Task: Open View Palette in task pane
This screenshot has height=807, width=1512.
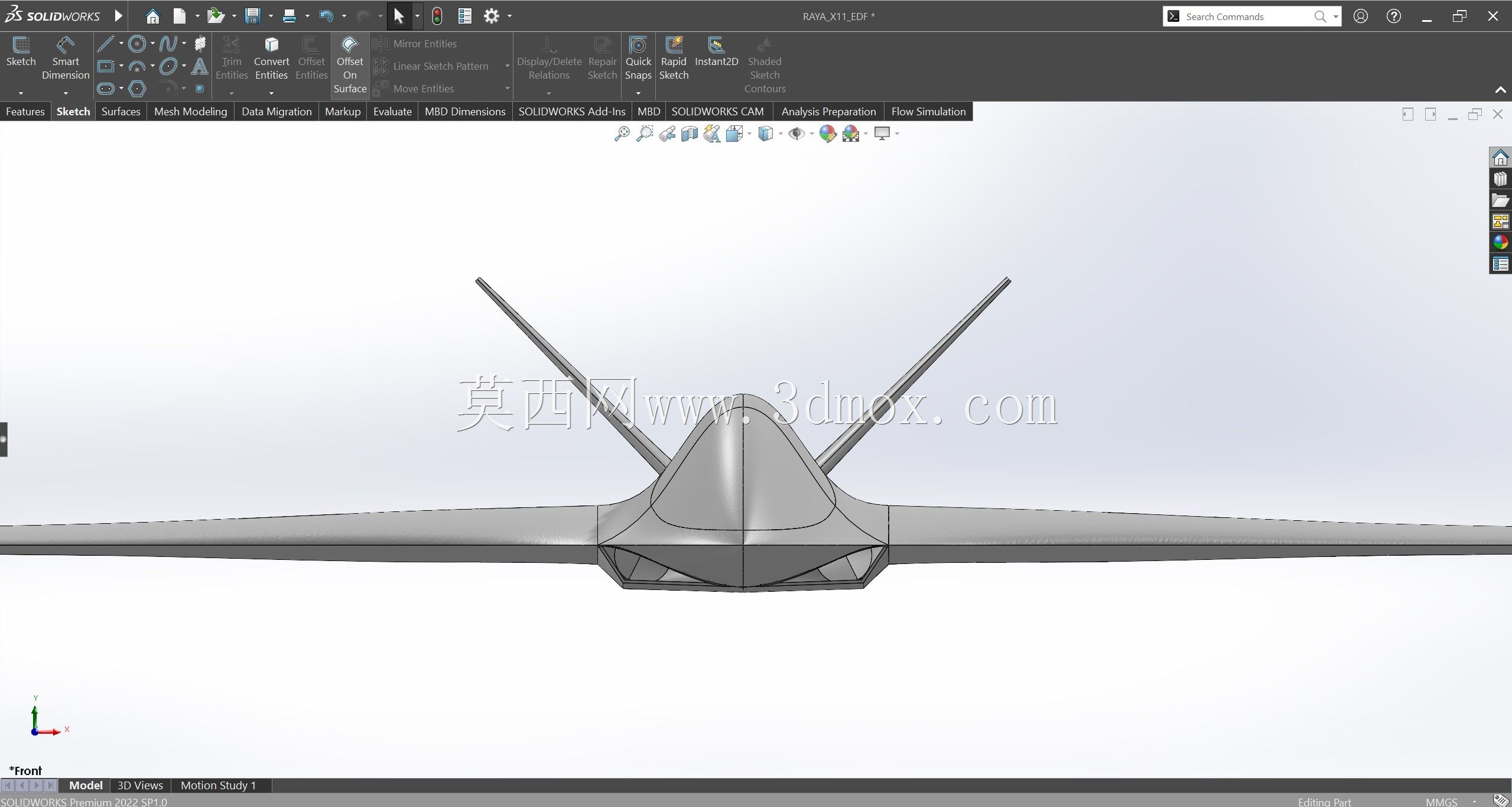Action: (1500, 222)
